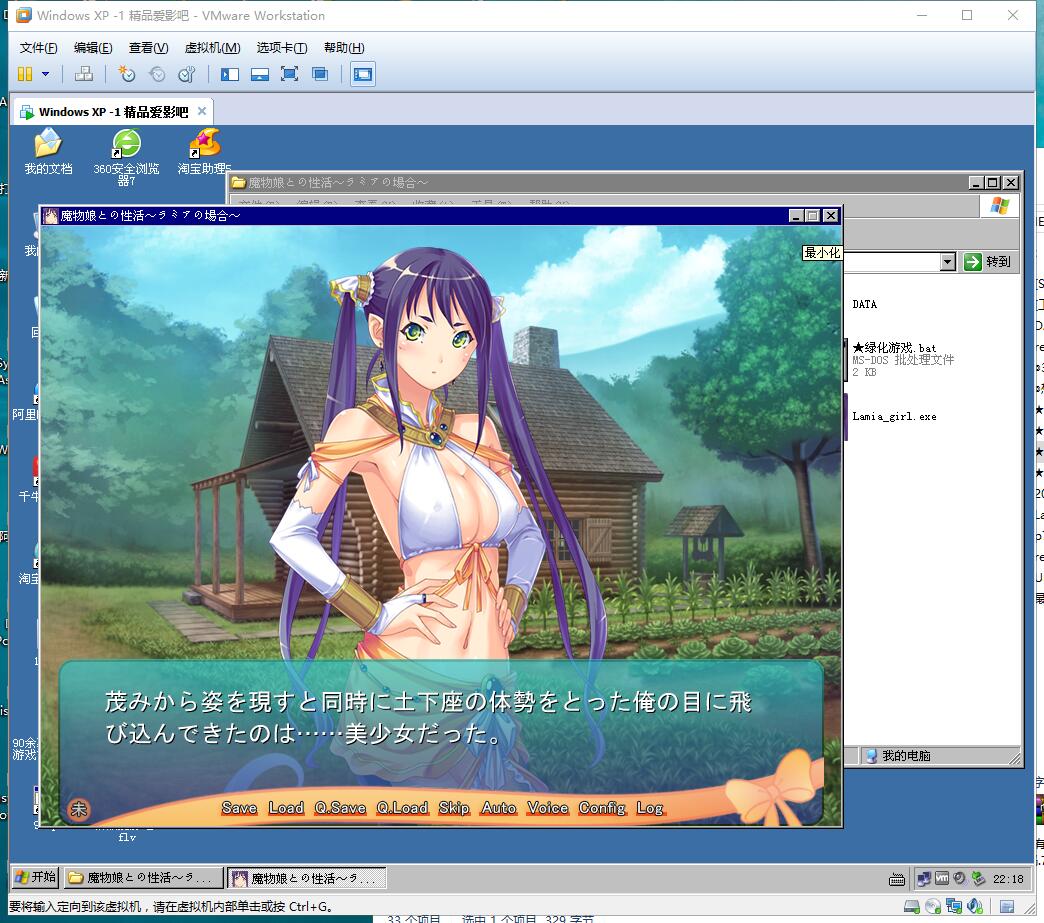Screen dimensions: 1044x923
Task: Click the keyboard language bar icon
Action: point(896,880)
